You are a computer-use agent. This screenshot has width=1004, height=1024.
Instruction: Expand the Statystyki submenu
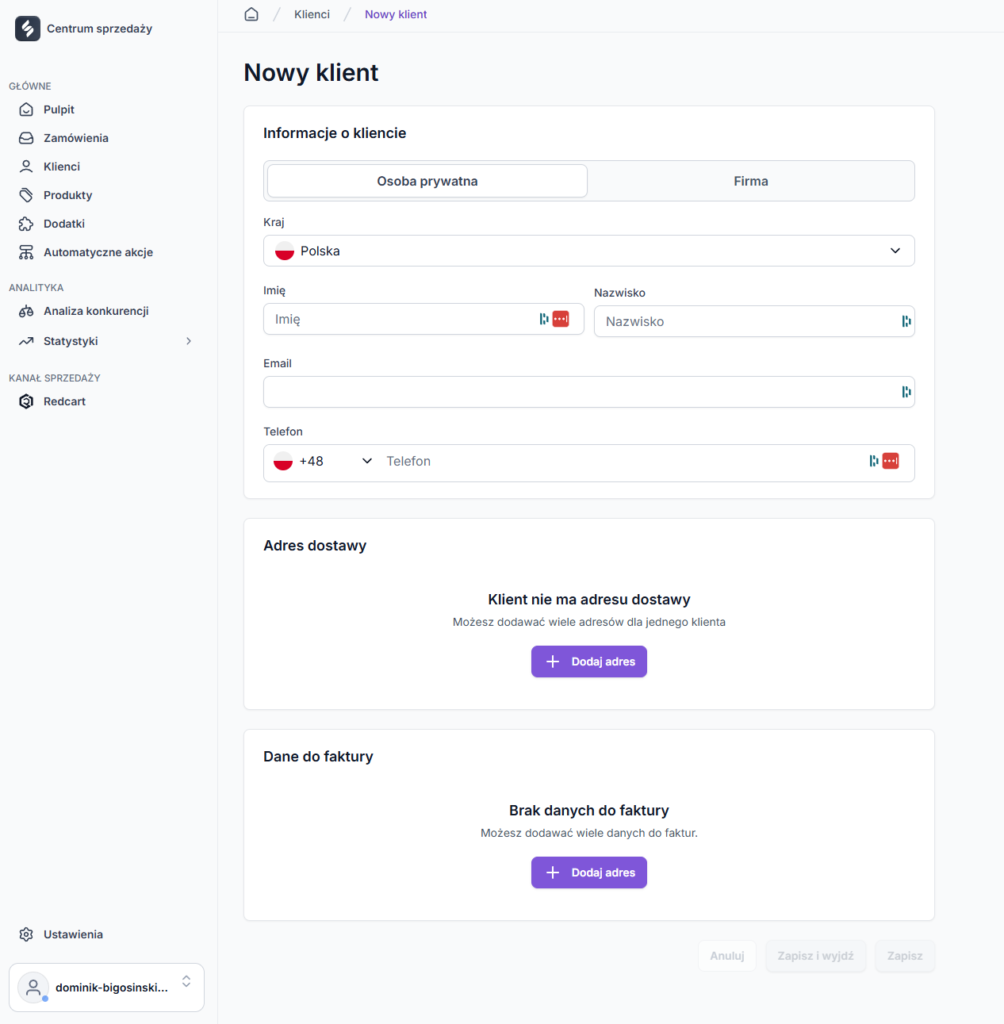coord(189,341)
